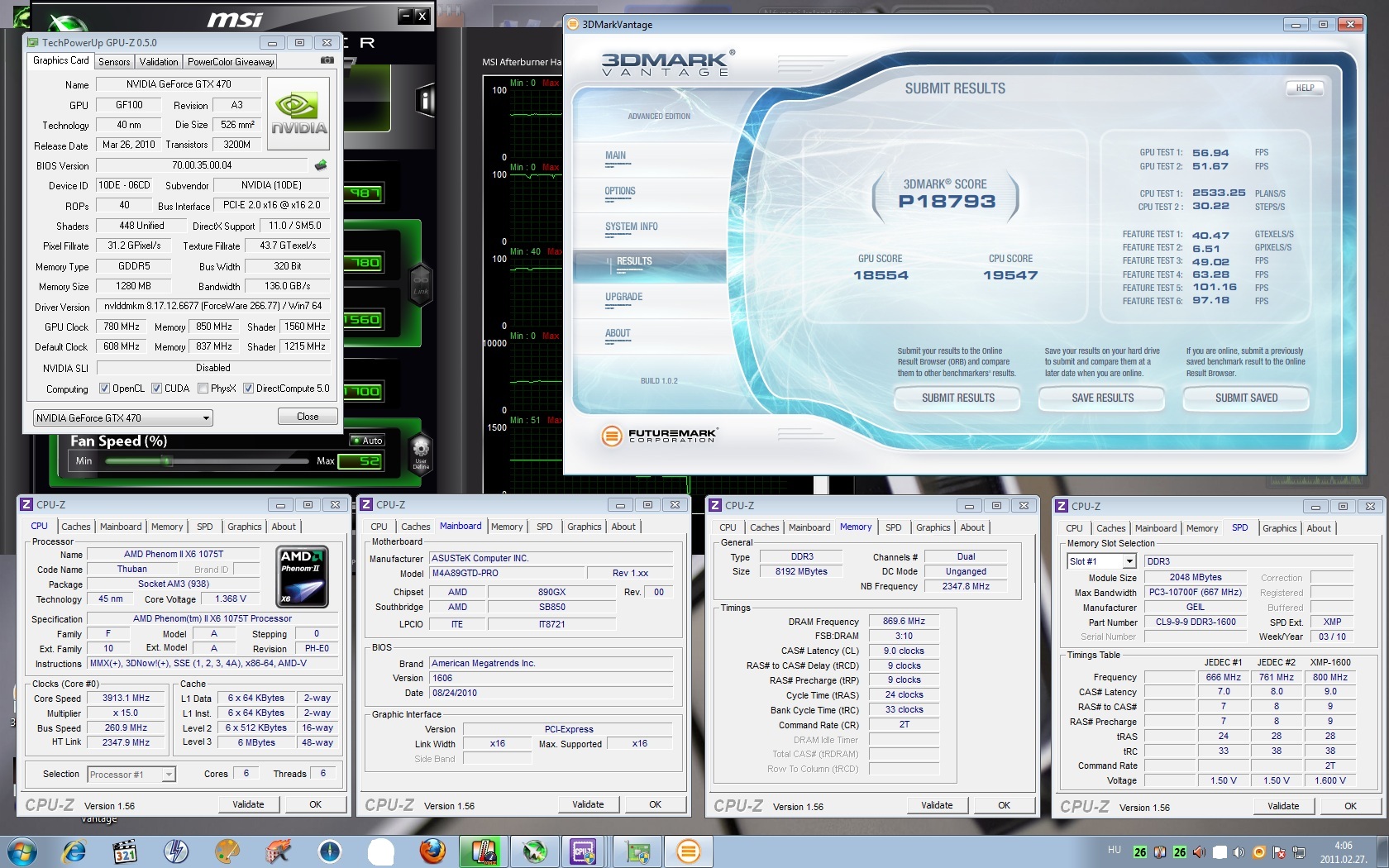Click the NVIDIA logo in GPU-Z

pos(299,113)
